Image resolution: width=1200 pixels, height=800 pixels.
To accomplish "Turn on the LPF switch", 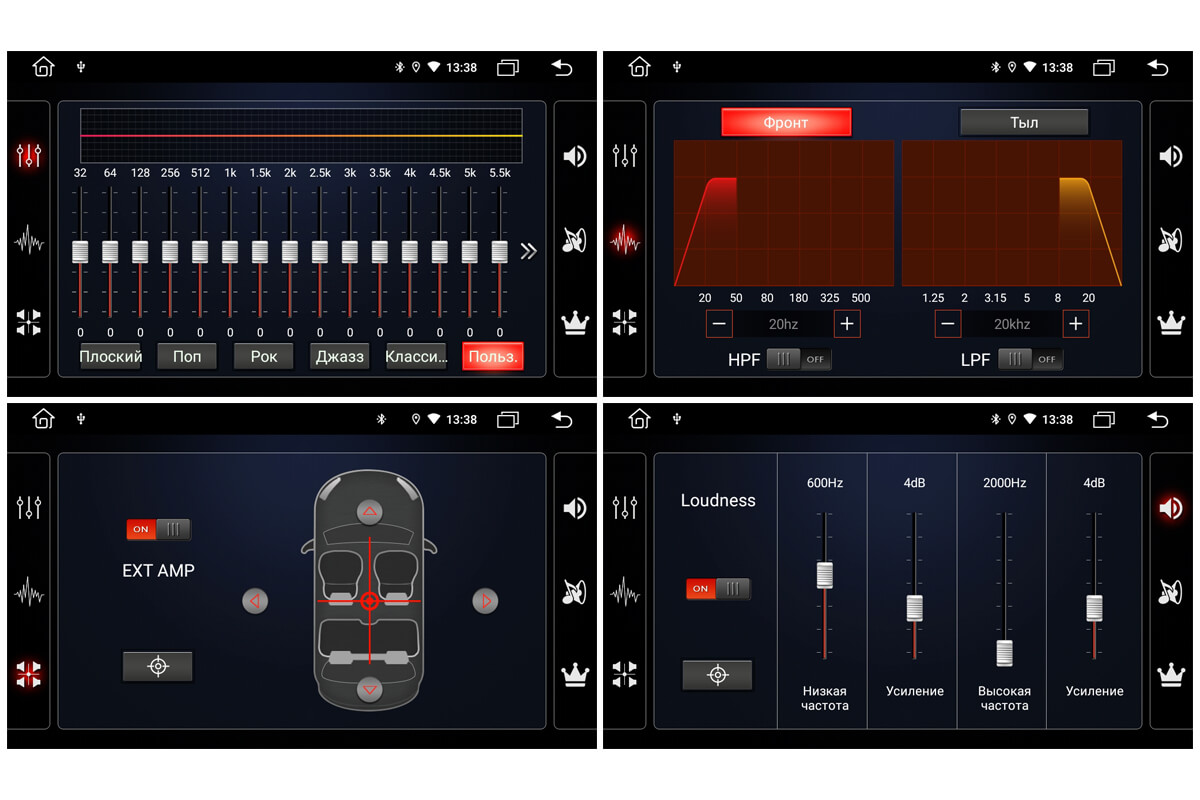I will 1029,359.
